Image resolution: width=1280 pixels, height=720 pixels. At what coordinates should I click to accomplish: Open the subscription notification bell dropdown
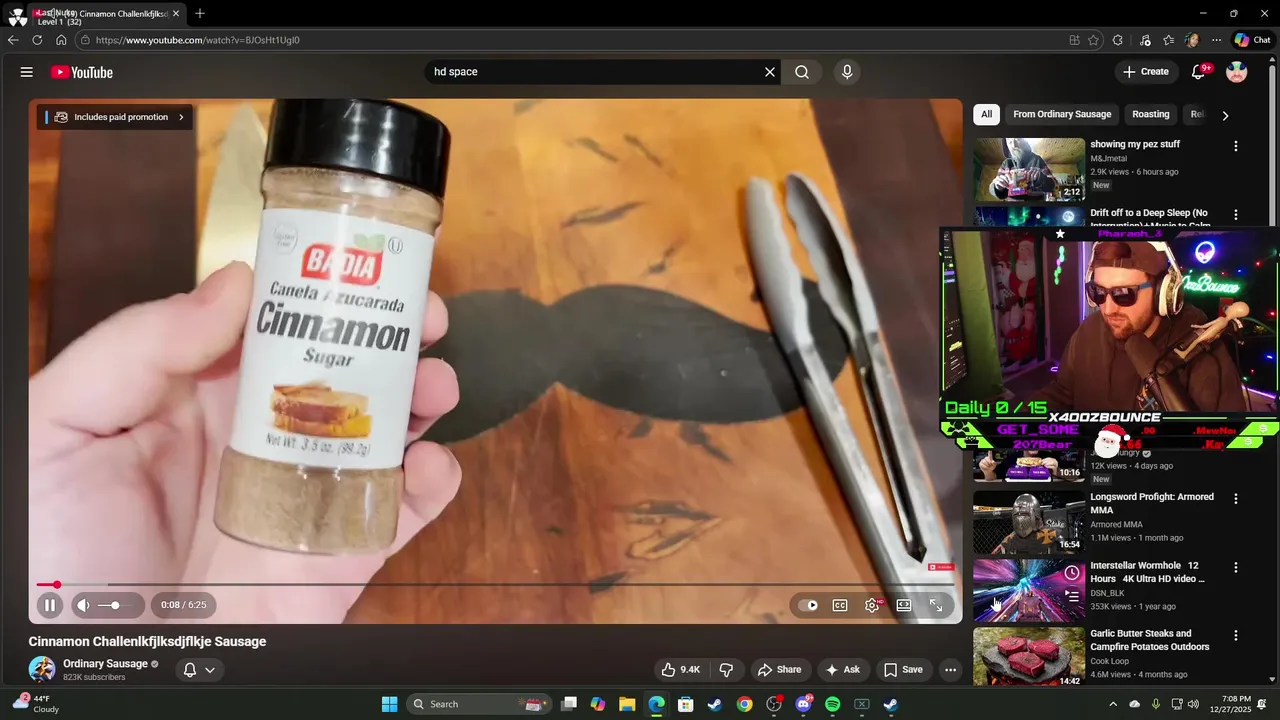click(x=199, y=670)
